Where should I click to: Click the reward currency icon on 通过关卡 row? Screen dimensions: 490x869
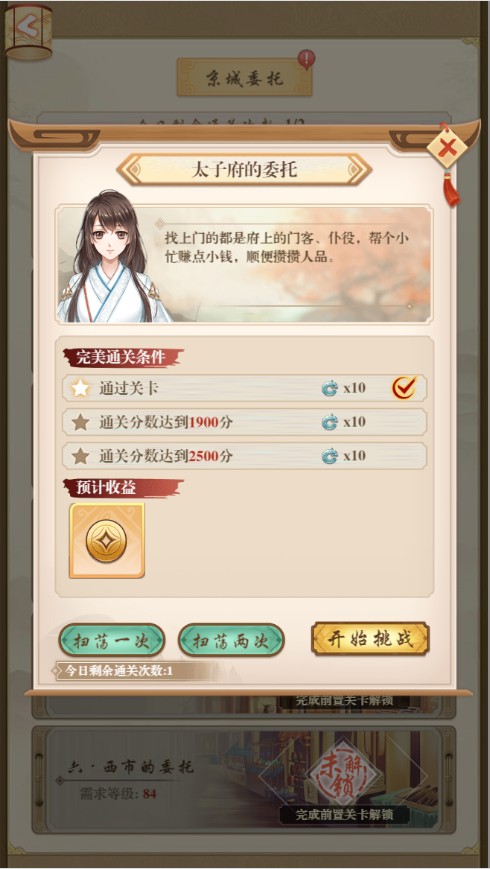[330, 389]
